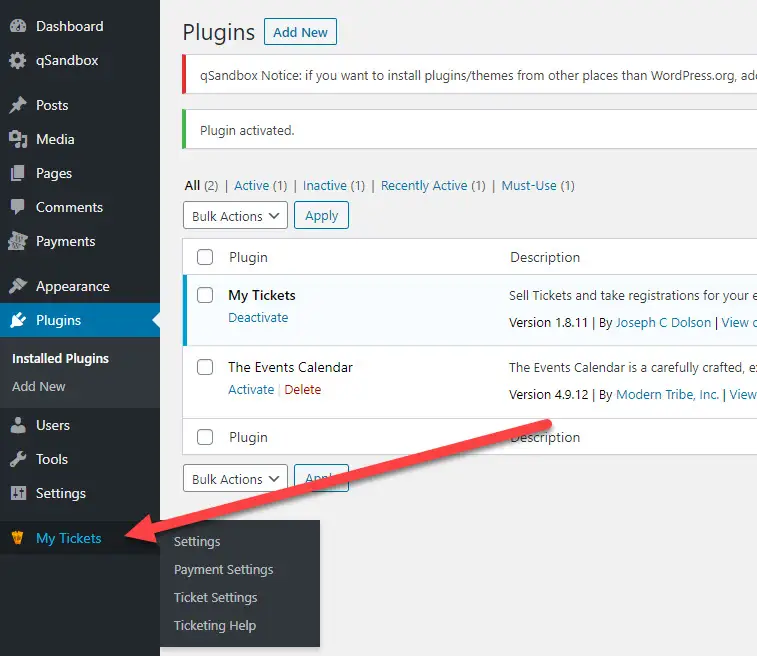Click the Posts pushpin icon
Viewport: 757px width, 656px height.
tap(18, 105)
